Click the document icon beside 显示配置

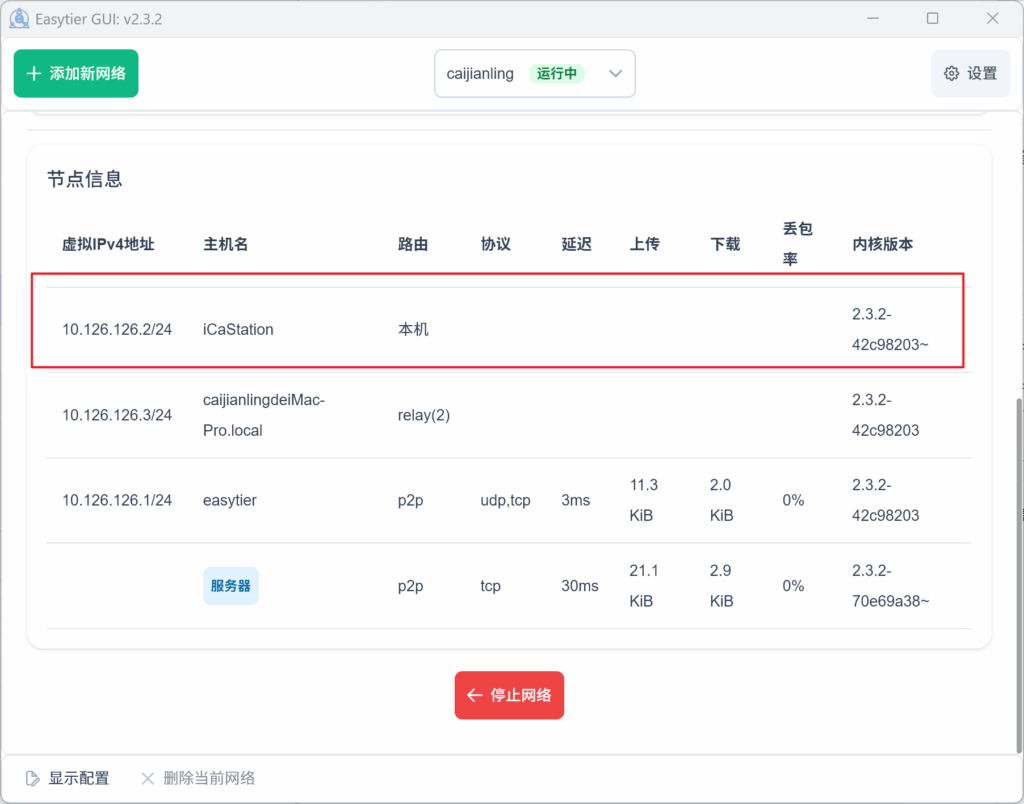pyautogui.click(x=32, y=778)
